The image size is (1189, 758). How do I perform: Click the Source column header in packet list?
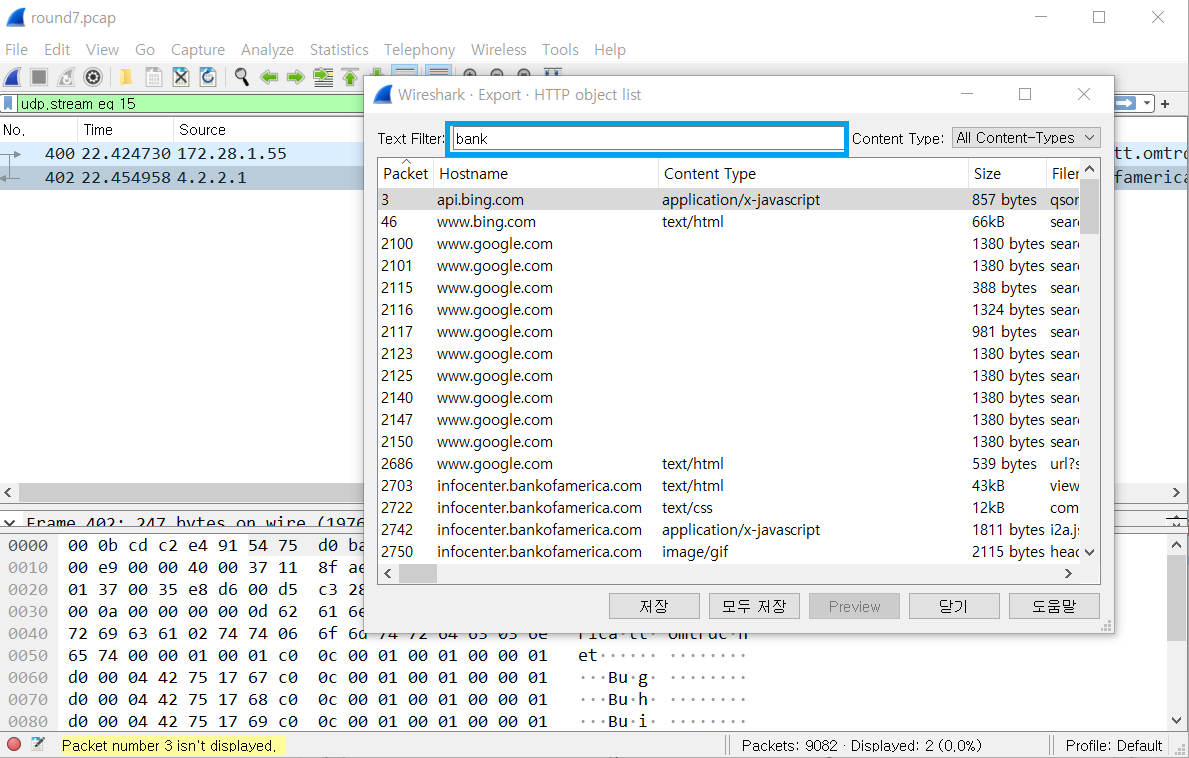(268, 130)
